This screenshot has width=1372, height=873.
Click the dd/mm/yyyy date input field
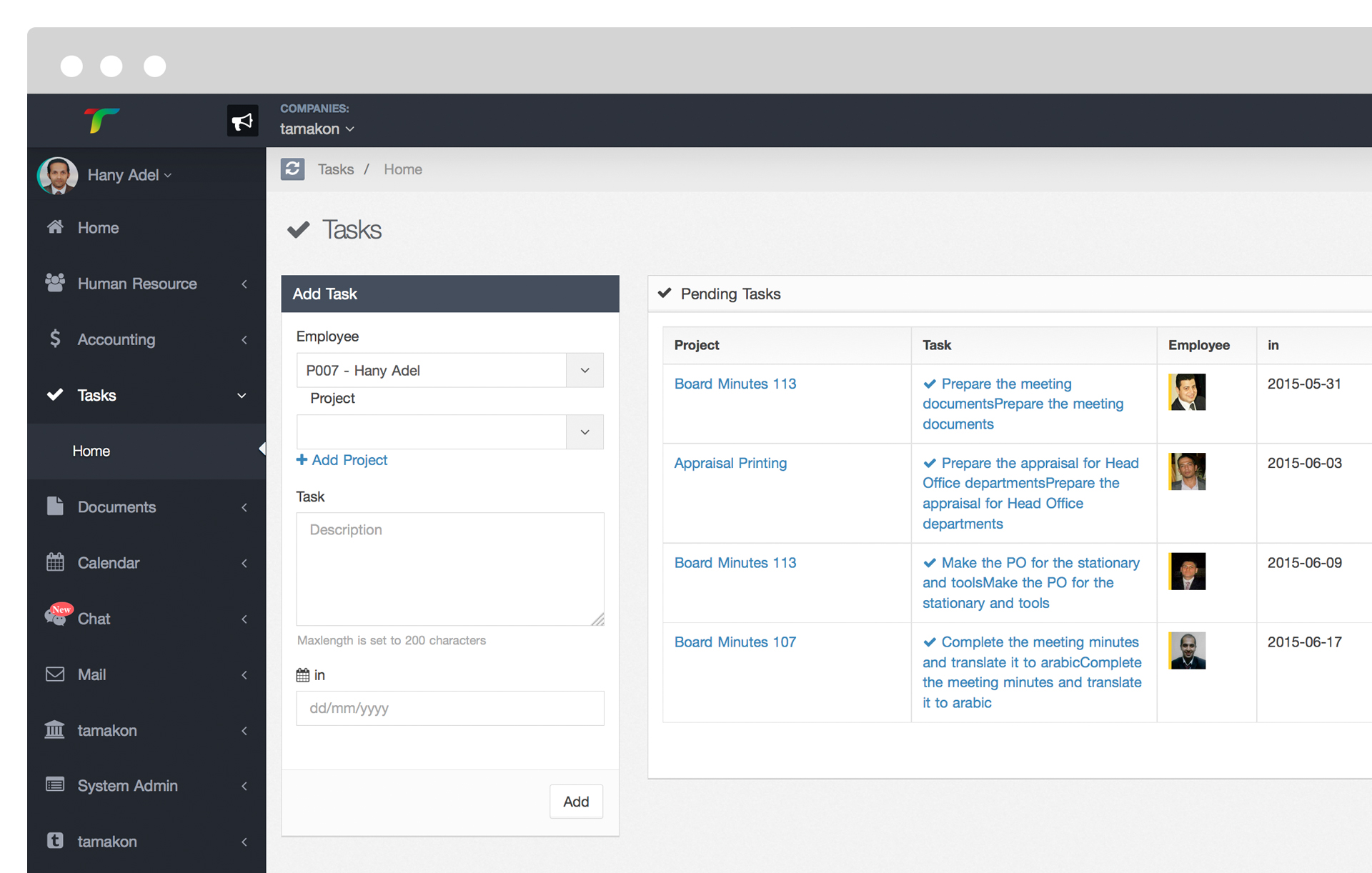coord(449,708)
